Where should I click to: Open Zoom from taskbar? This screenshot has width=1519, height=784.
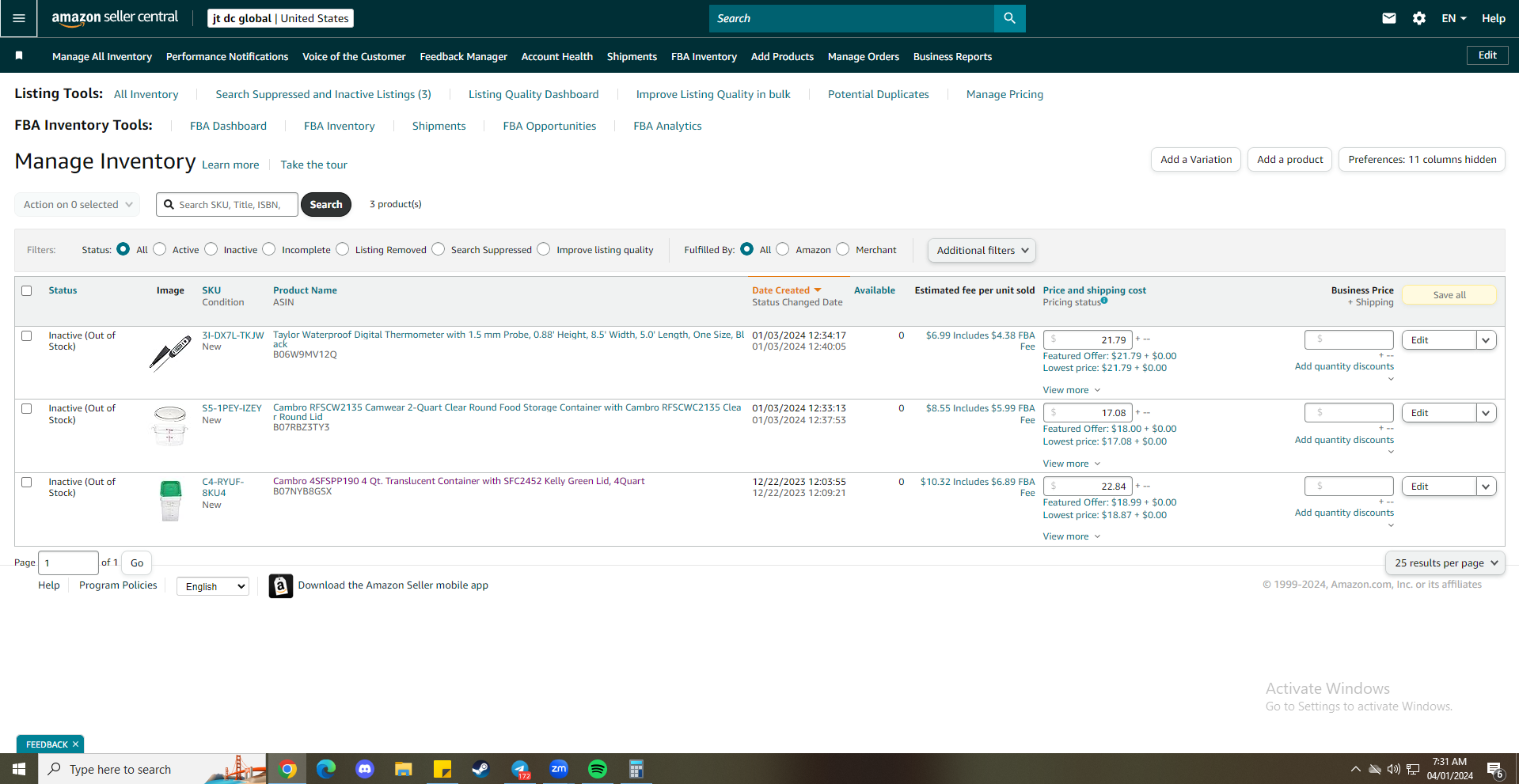click(559, 769)
